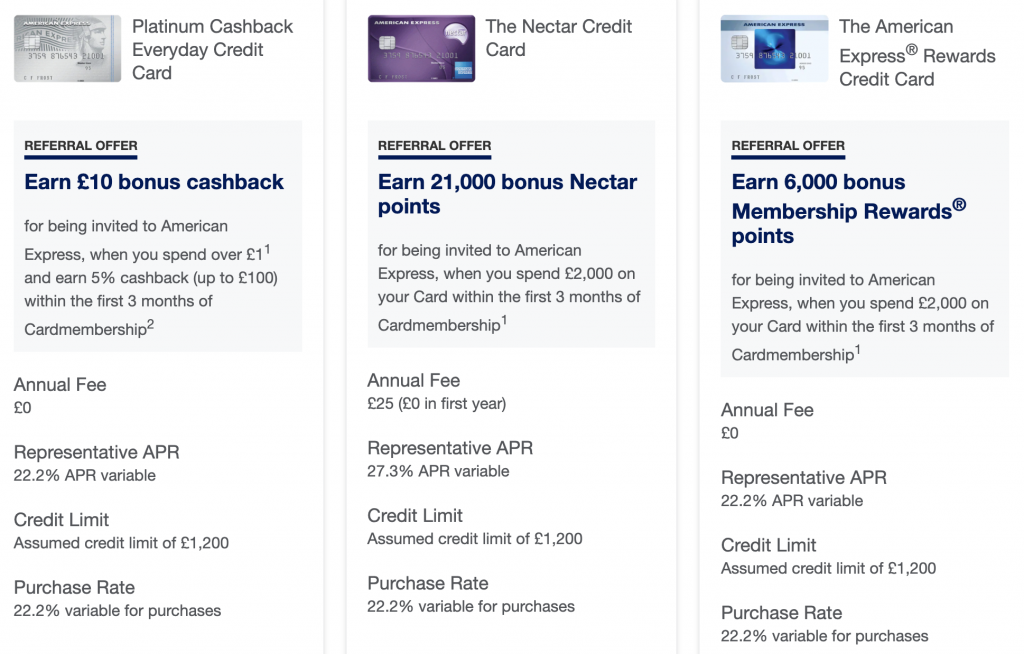Click the Nectar £25 annual fee text

(436, 404)
